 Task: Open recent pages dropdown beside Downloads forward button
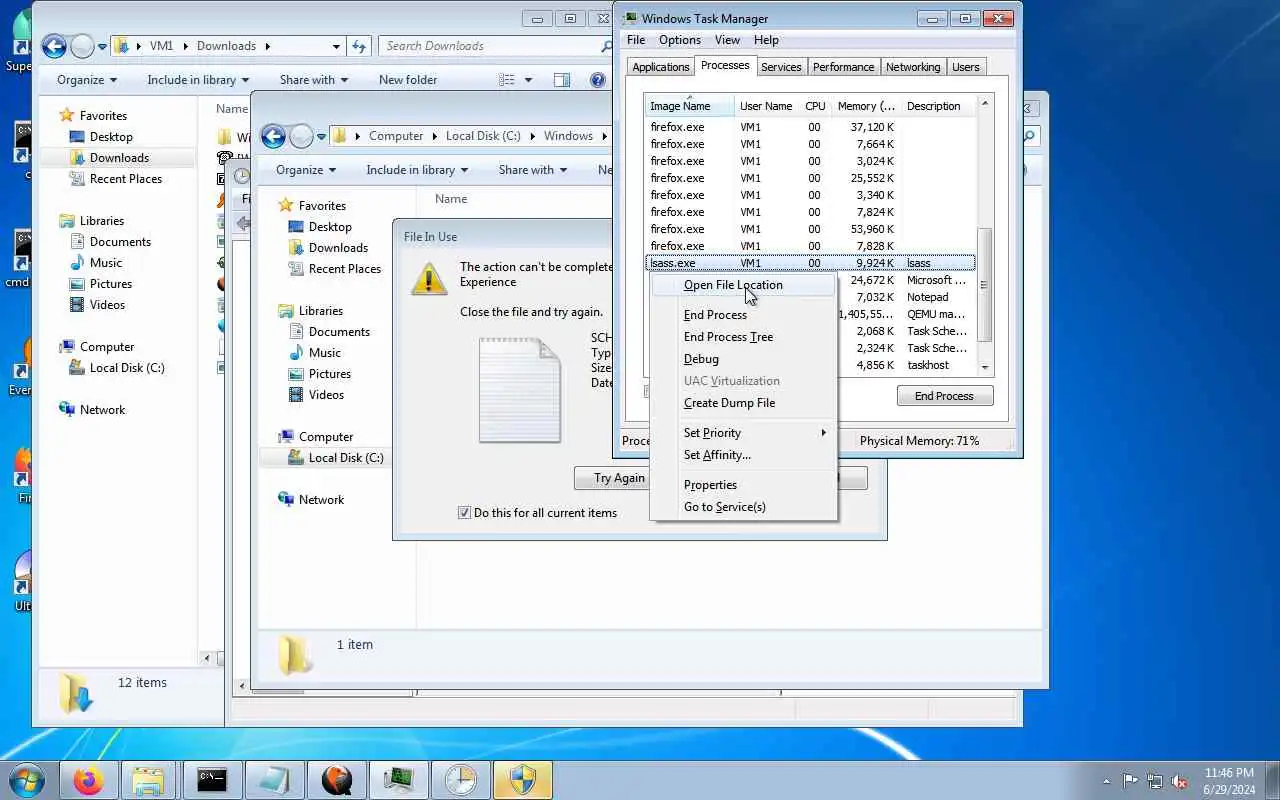click(102, 47)
